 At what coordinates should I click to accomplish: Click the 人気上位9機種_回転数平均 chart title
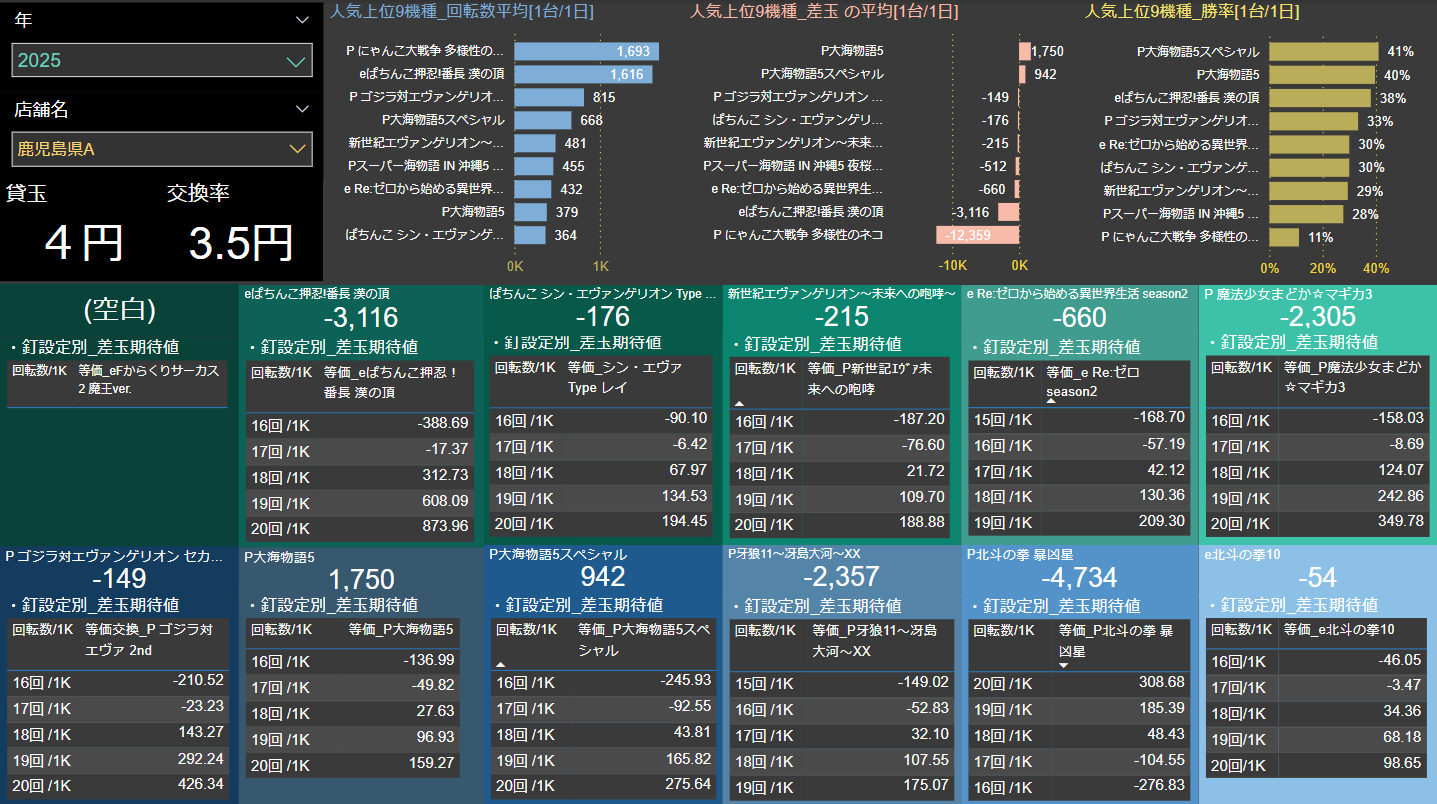point(462,12)
